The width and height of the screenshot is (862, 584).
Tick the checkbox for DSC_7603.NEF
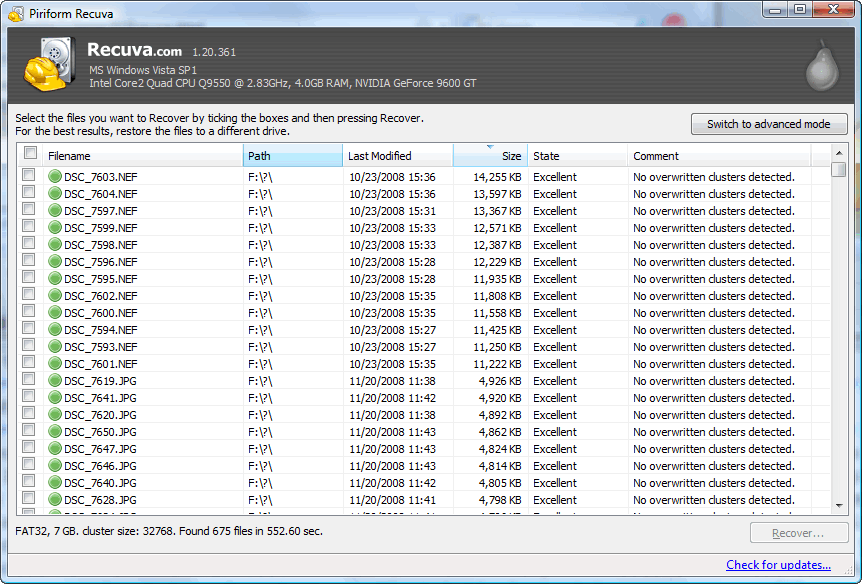coord(29,175)
